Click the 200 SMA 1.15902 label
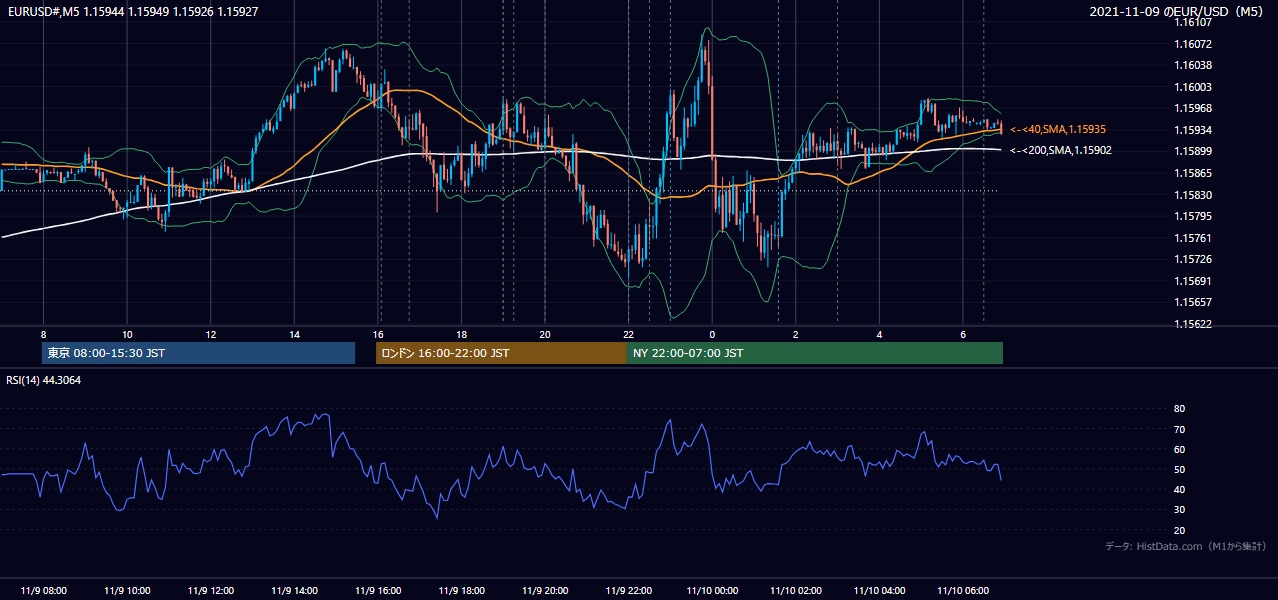The width and height of the screenshot is (1278, 600). [x=1061, y=150]
